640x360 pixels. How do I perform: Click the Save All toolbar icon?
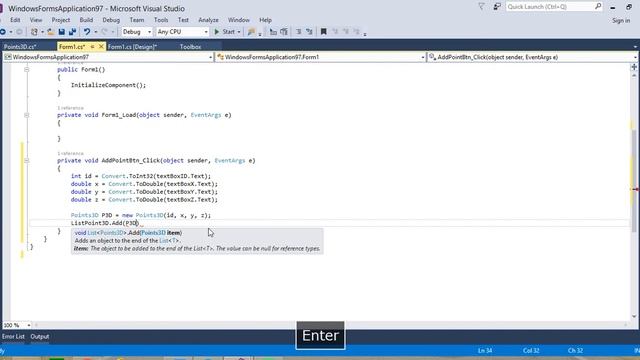[72, 32]
